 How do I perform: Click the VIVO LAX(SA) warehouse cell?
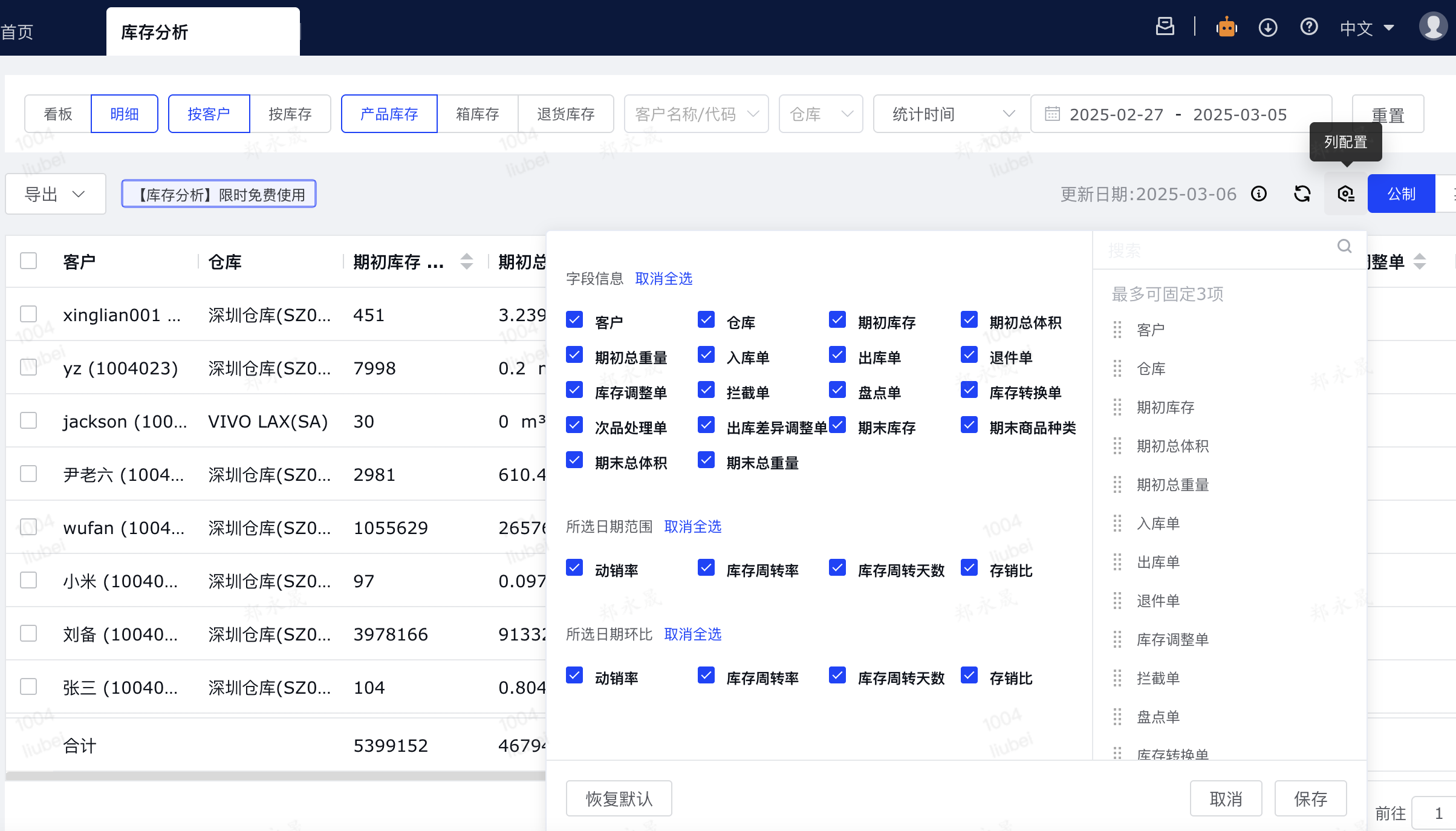coord(268,422)
